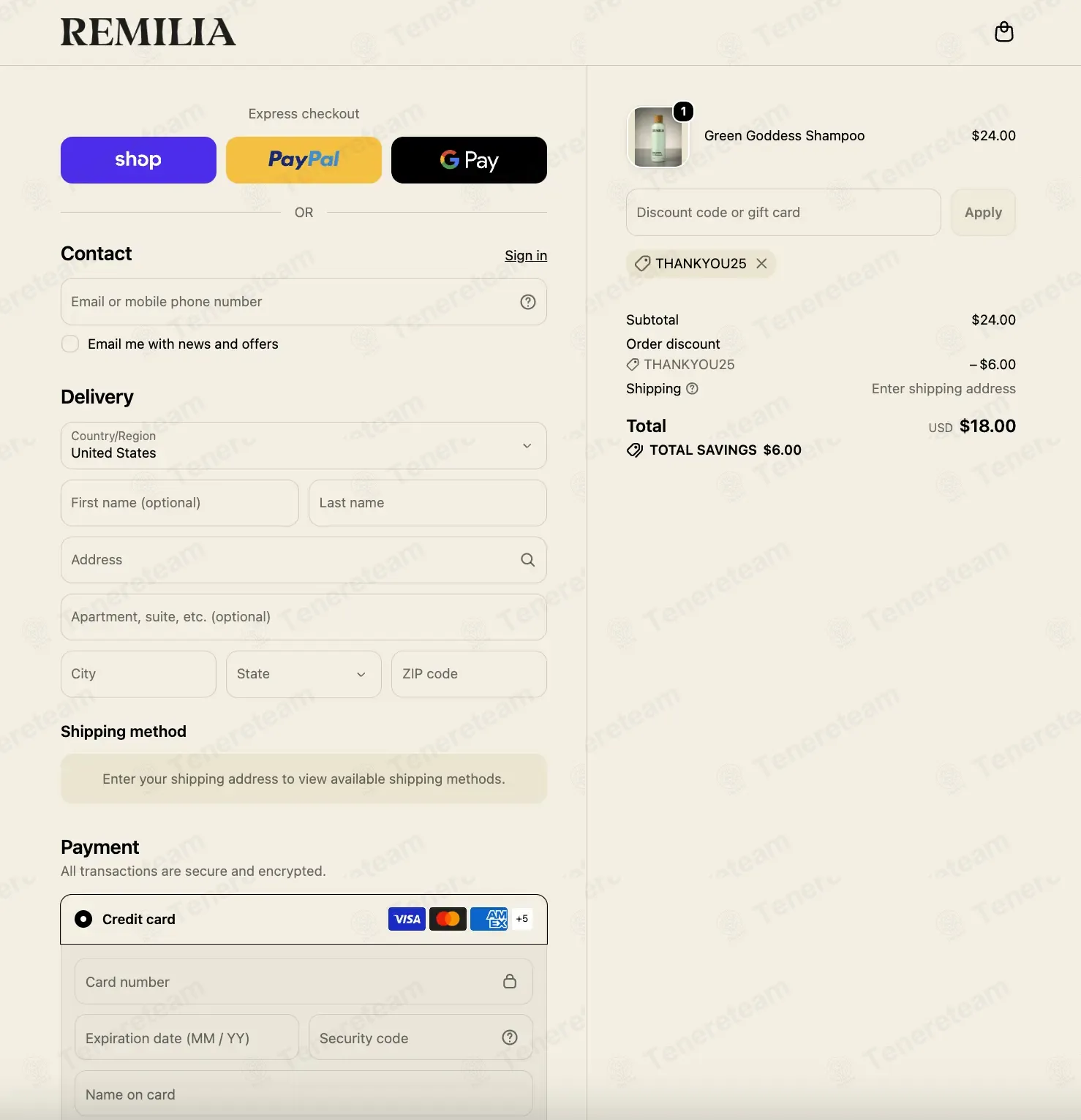Click the Green Goddess Shampoo thumbnail
This screenshot has width=1081, height=1120.
tap(658, 137)
